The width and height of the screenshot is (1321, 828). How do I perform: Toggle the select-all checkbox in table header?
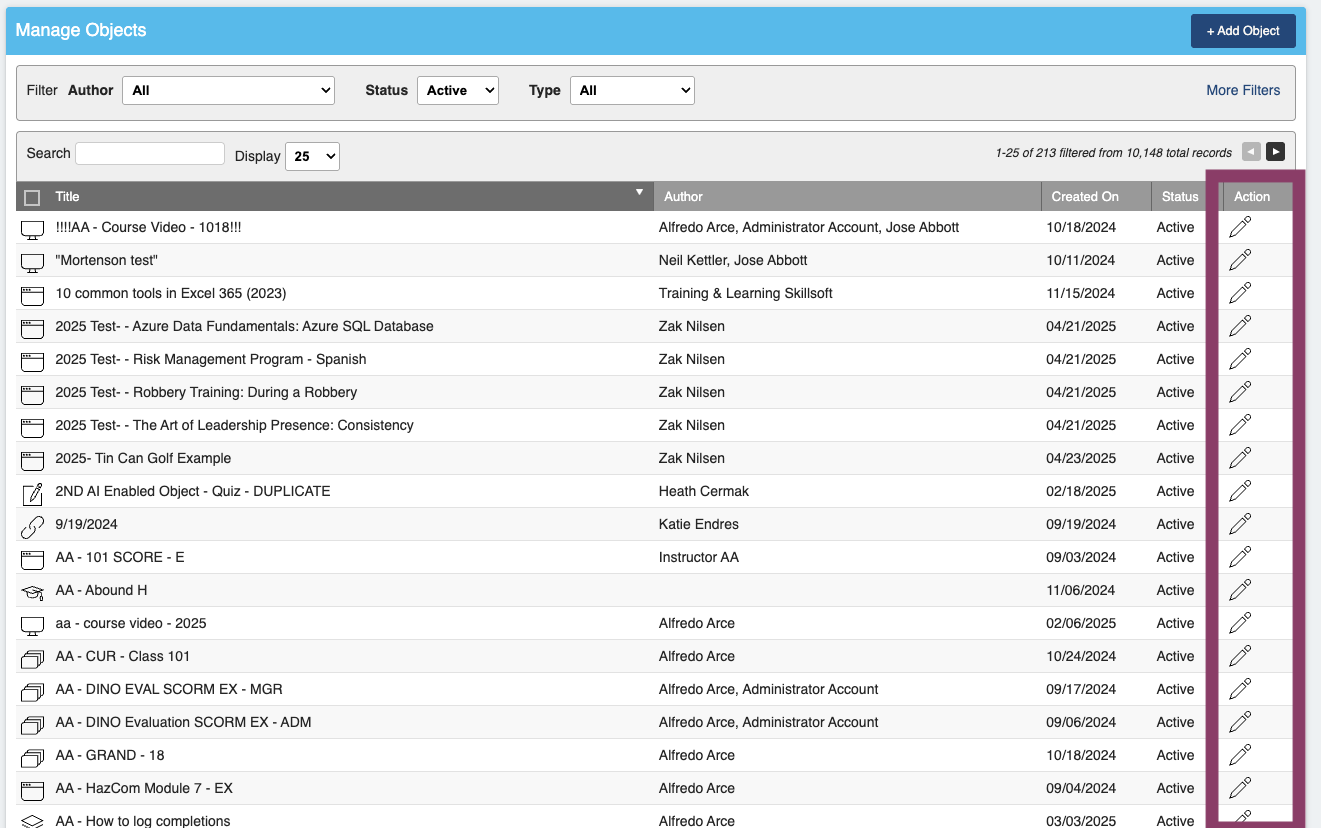(x=32, y=197)
